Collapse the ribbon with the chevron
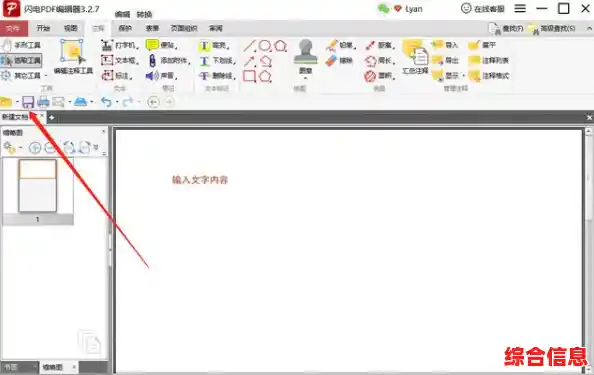 [x=589, y=28]
